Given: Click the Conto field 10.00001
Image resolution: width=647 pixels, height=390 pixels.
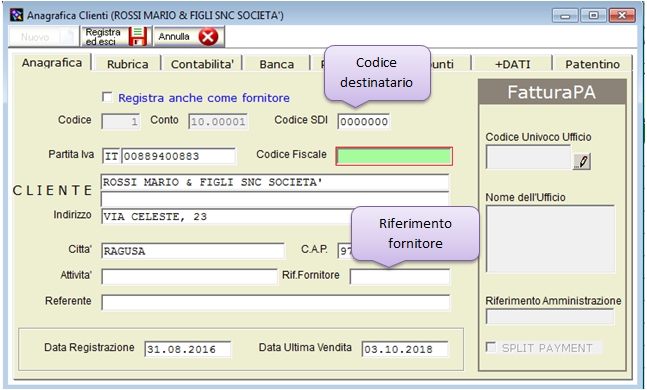Looking at the screenshot, I should coord(218,122).
